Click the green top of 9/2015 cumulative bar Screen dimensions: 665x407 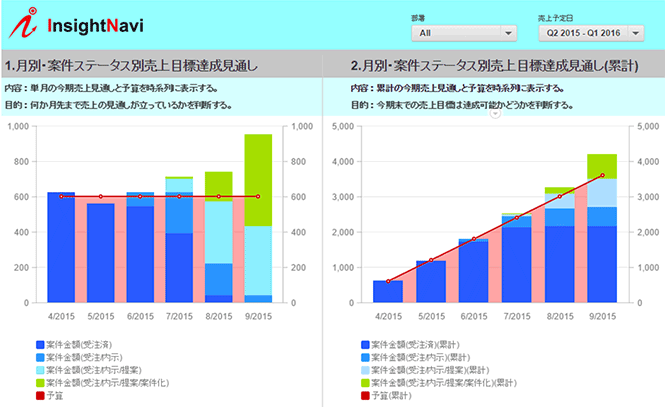(x=602, y=167)
